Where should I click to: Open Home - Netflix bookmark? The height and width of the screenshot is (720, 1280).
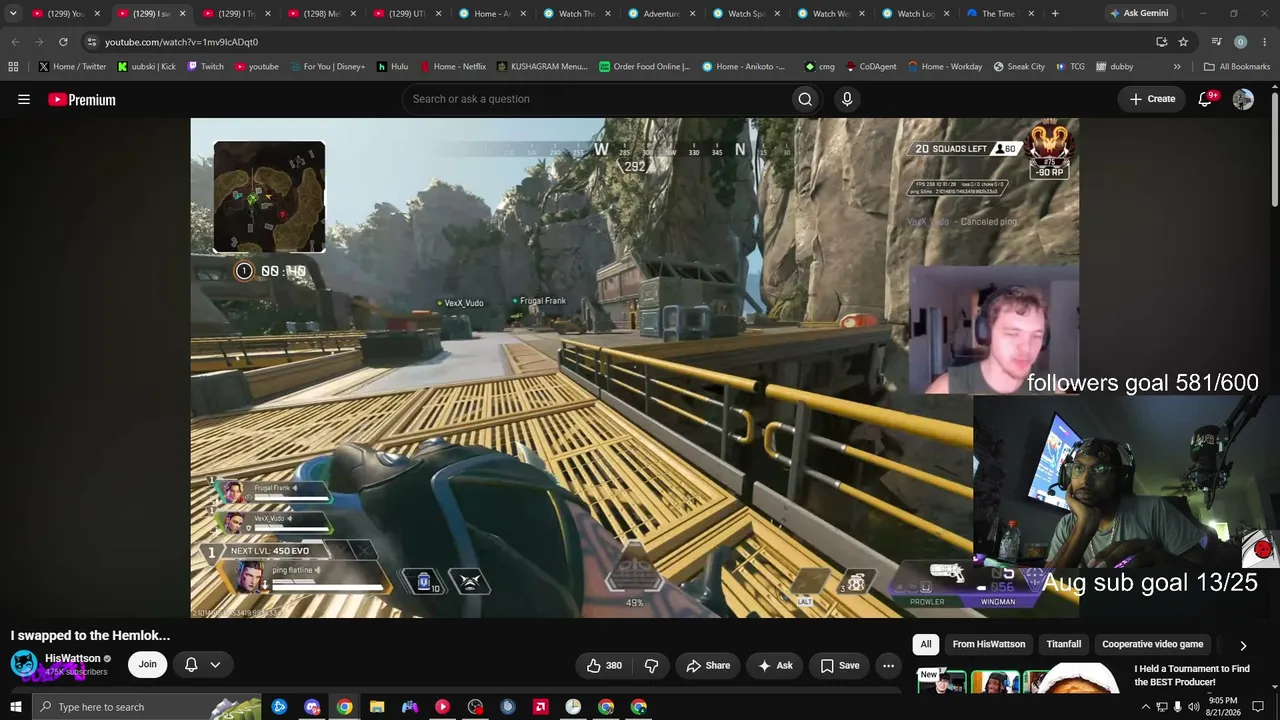tap(452, 67)
